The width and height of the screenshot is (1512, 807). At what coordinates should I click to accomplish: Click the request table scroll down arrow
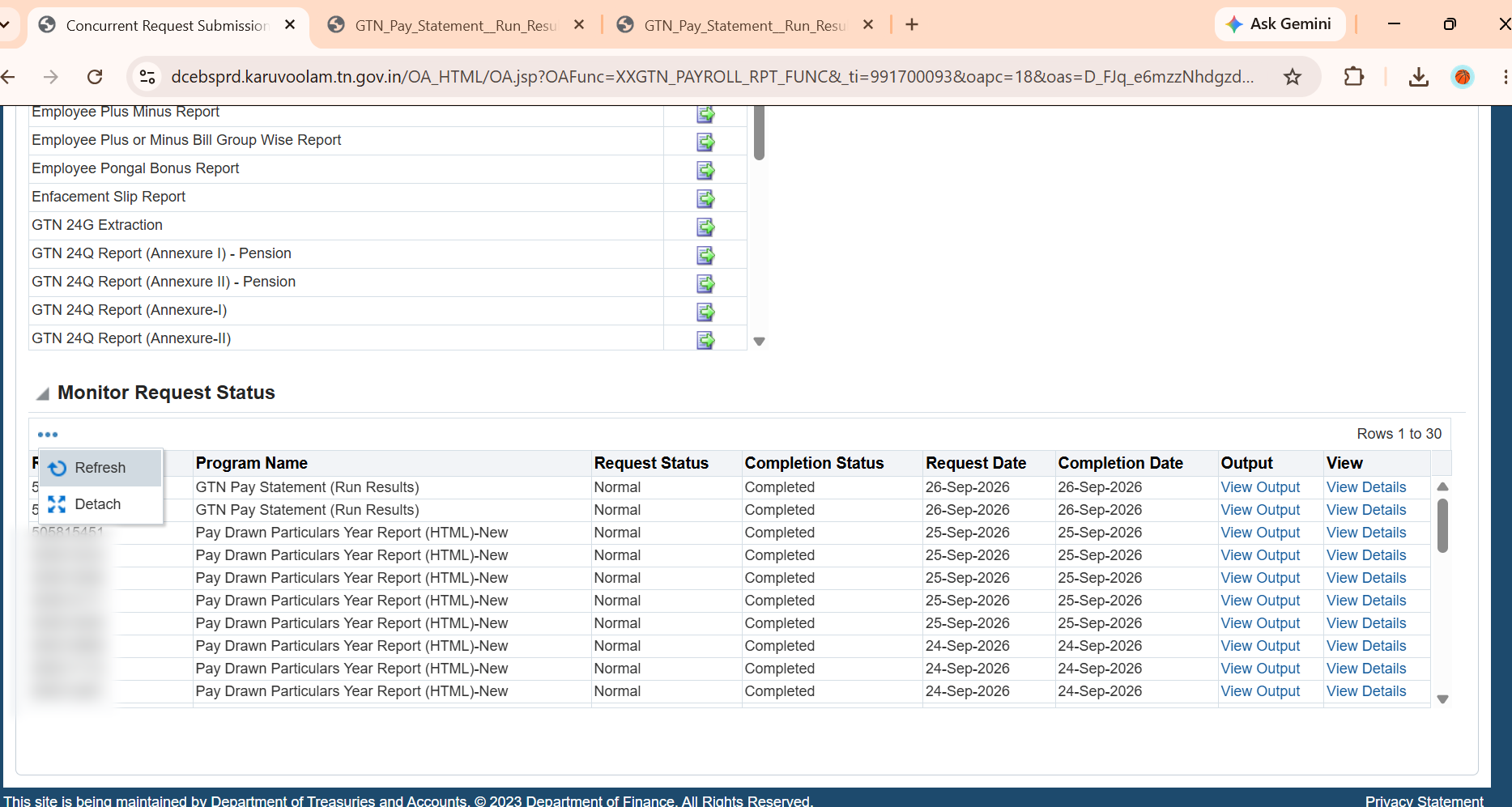[x=1442, y=699]
